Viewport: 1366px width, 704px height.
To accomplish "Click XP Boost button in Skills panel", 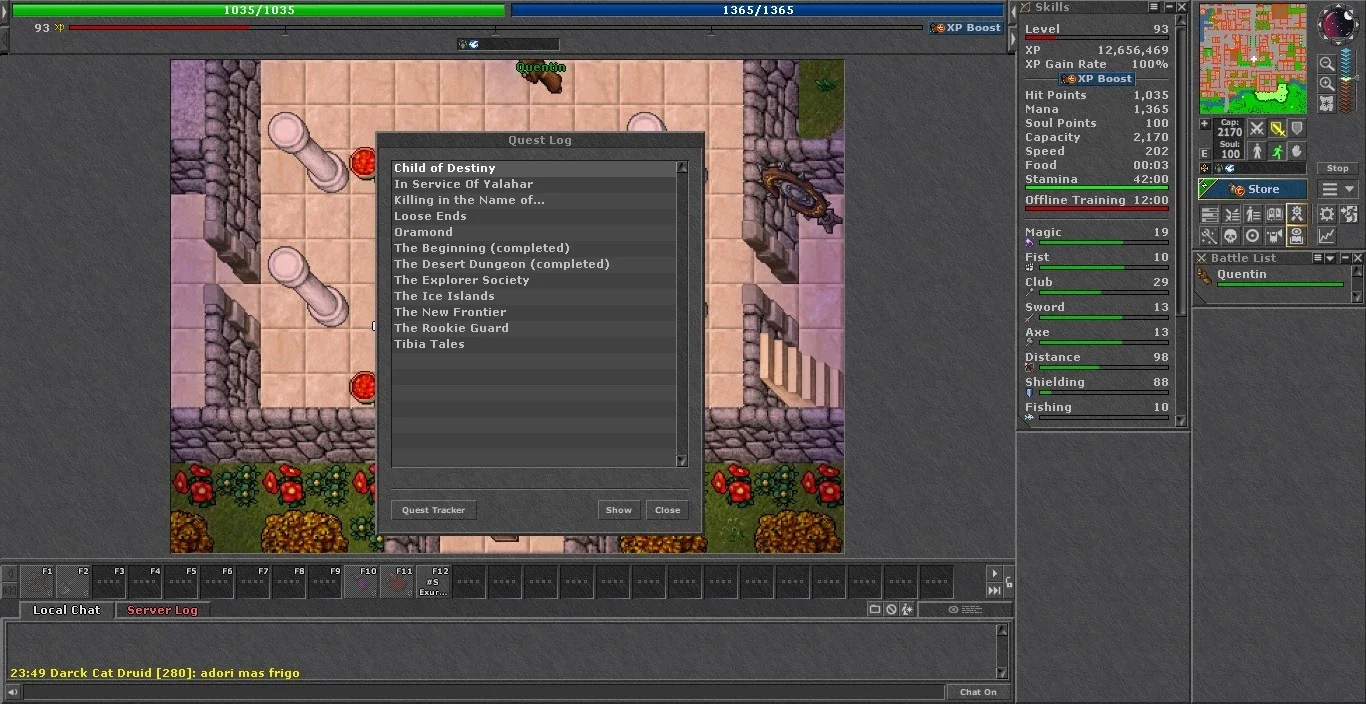I will (1097, 79).
